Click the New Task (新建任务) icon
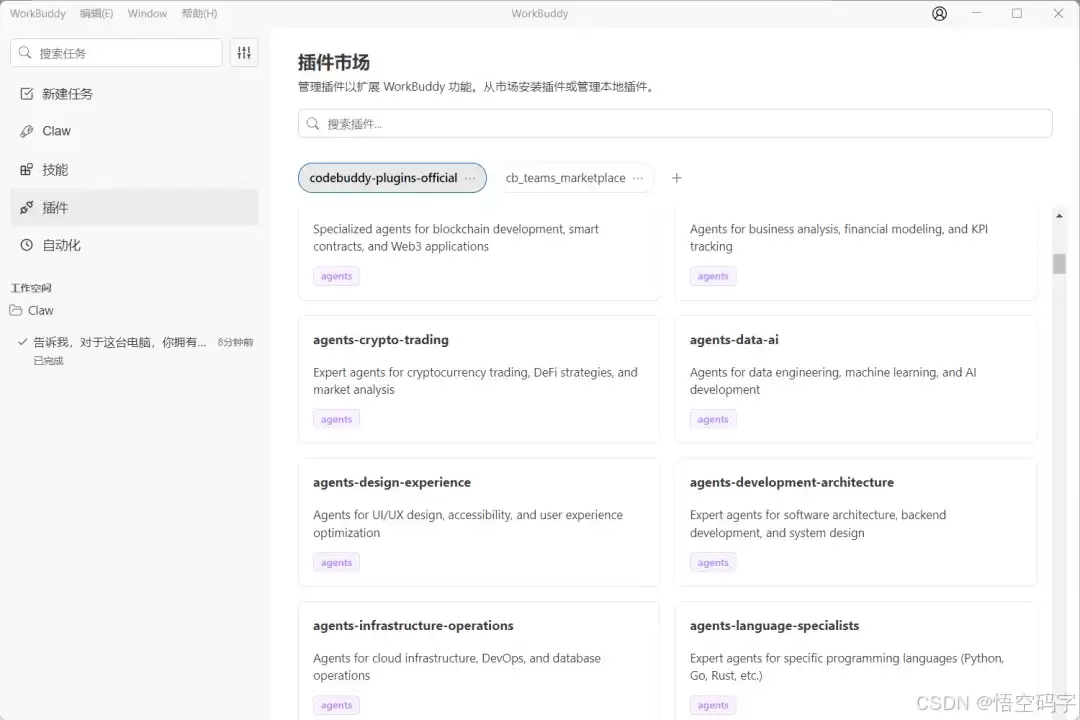Screen dimensions: 1080x720 point(27,93)
